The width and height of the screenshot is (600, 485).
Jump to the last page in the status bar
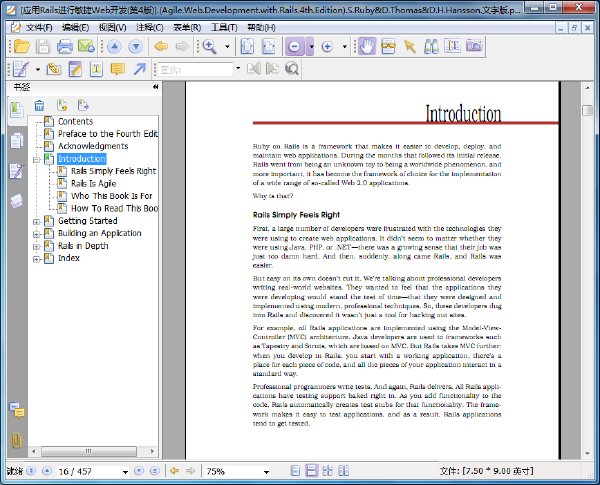click(155, 471)
